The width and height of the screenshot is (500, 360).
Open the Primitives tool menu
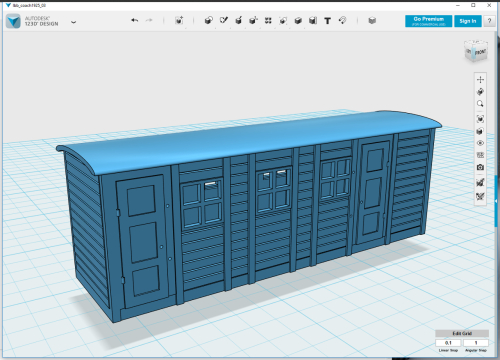coord(209,20)
